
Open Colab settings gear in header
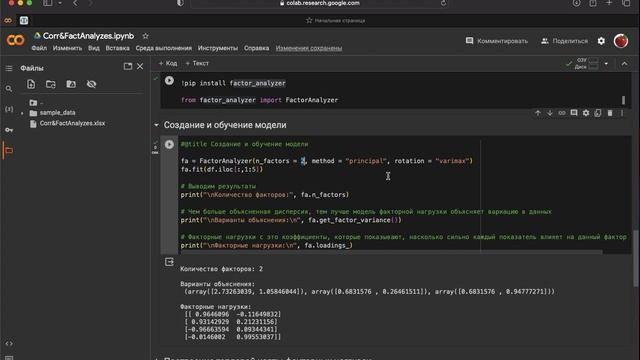[x=601, y=41]
